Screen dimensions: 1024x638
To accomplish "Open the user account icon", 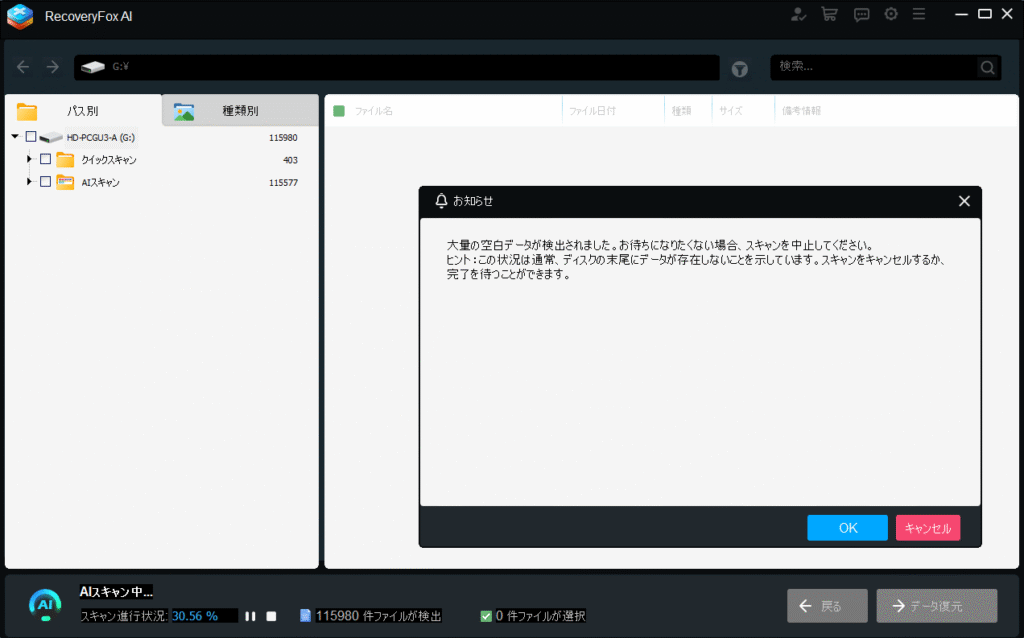I will pos(798,14).
